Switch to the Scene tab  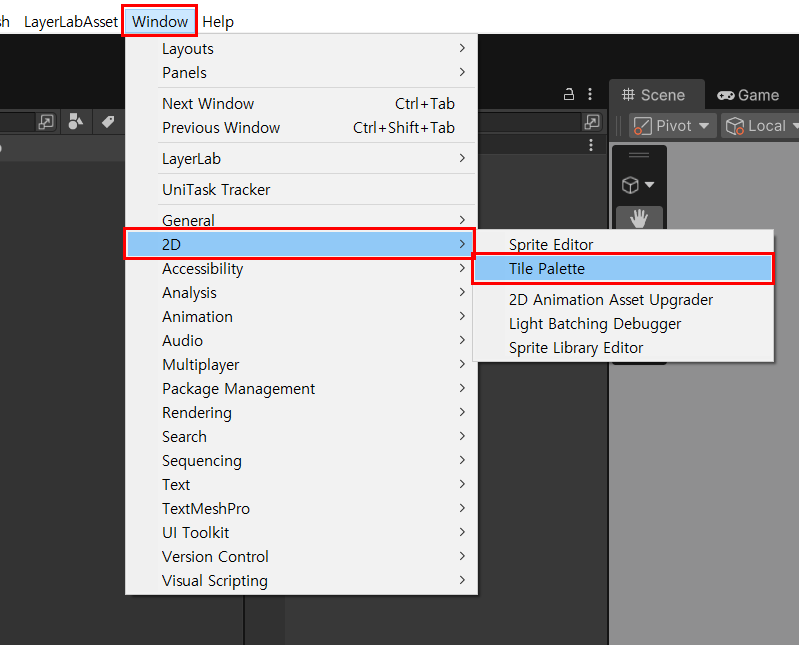coord(656,95)
